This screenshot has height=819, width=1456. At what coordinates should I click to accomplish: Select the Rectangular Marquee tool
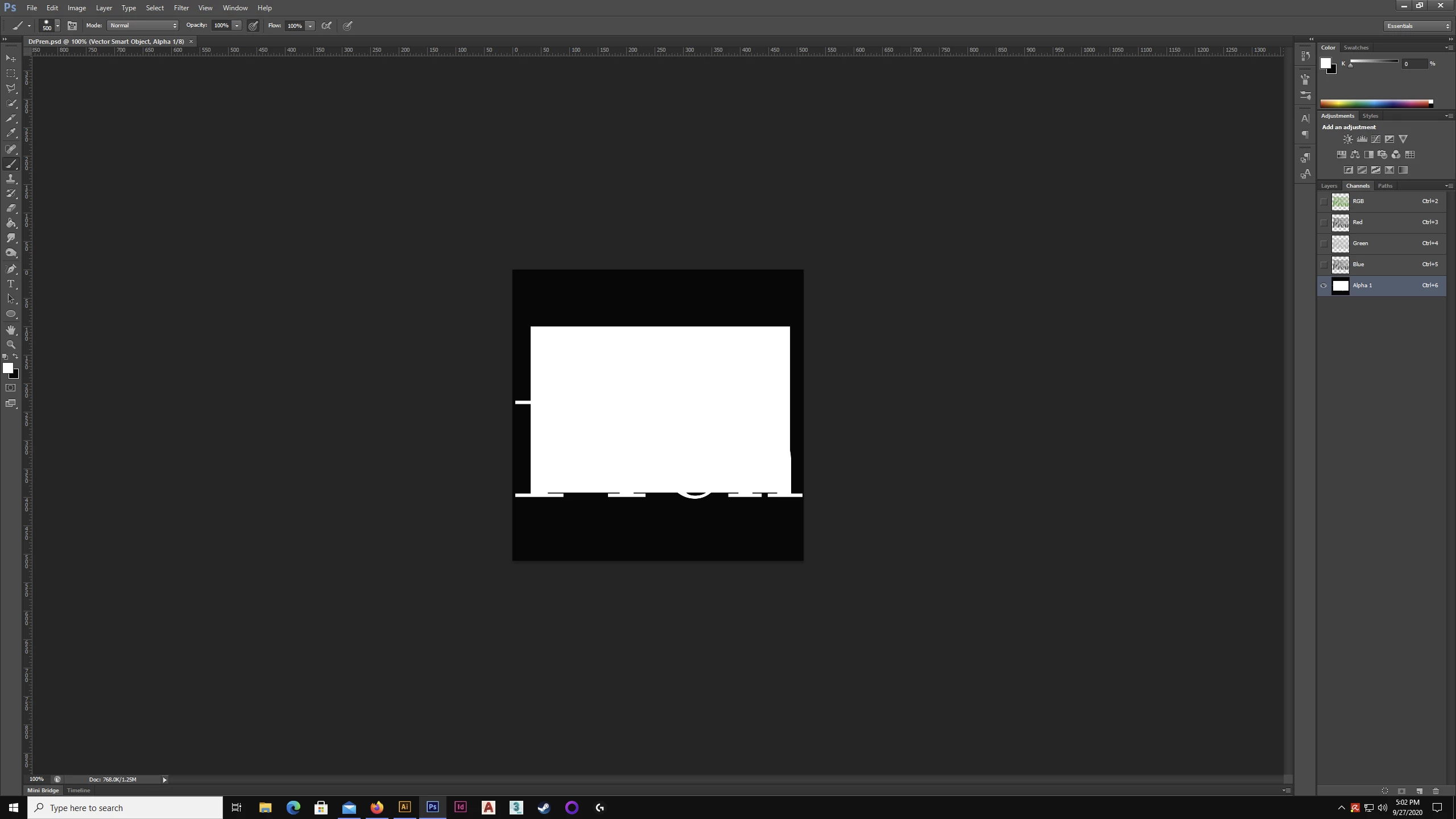pyautogui.click(x=11, y=73)
